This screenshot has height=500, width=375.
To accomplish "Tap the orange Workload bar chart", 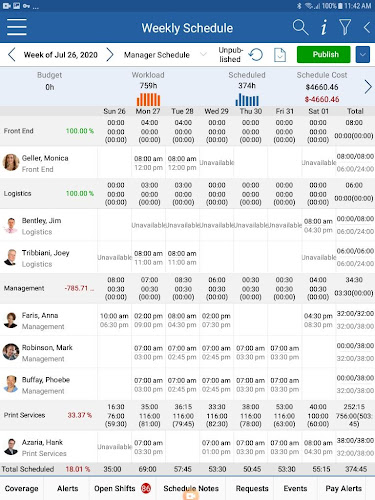I will point(148,100).
